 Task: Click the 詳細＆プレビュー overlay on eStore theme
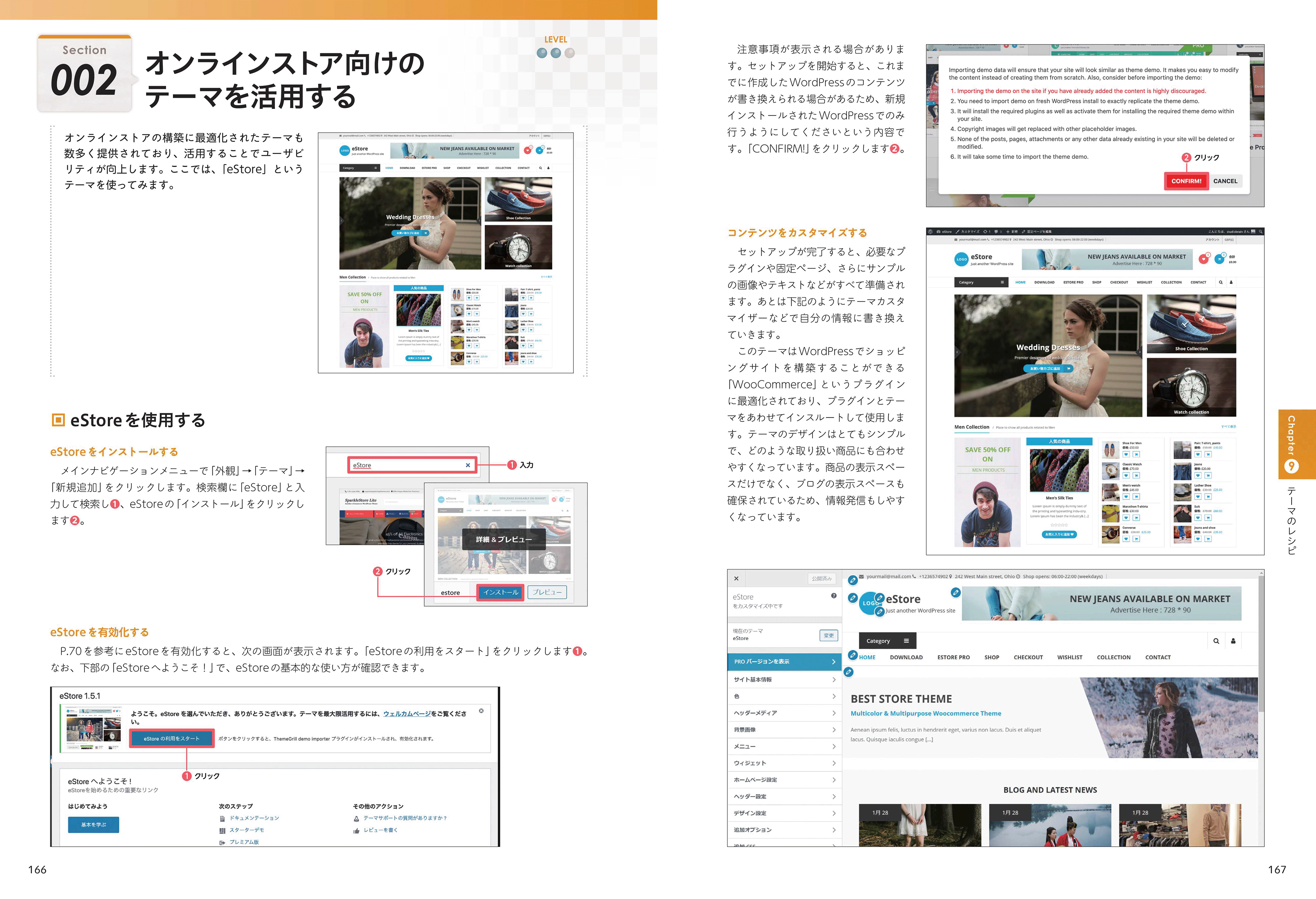click(504, 539)
